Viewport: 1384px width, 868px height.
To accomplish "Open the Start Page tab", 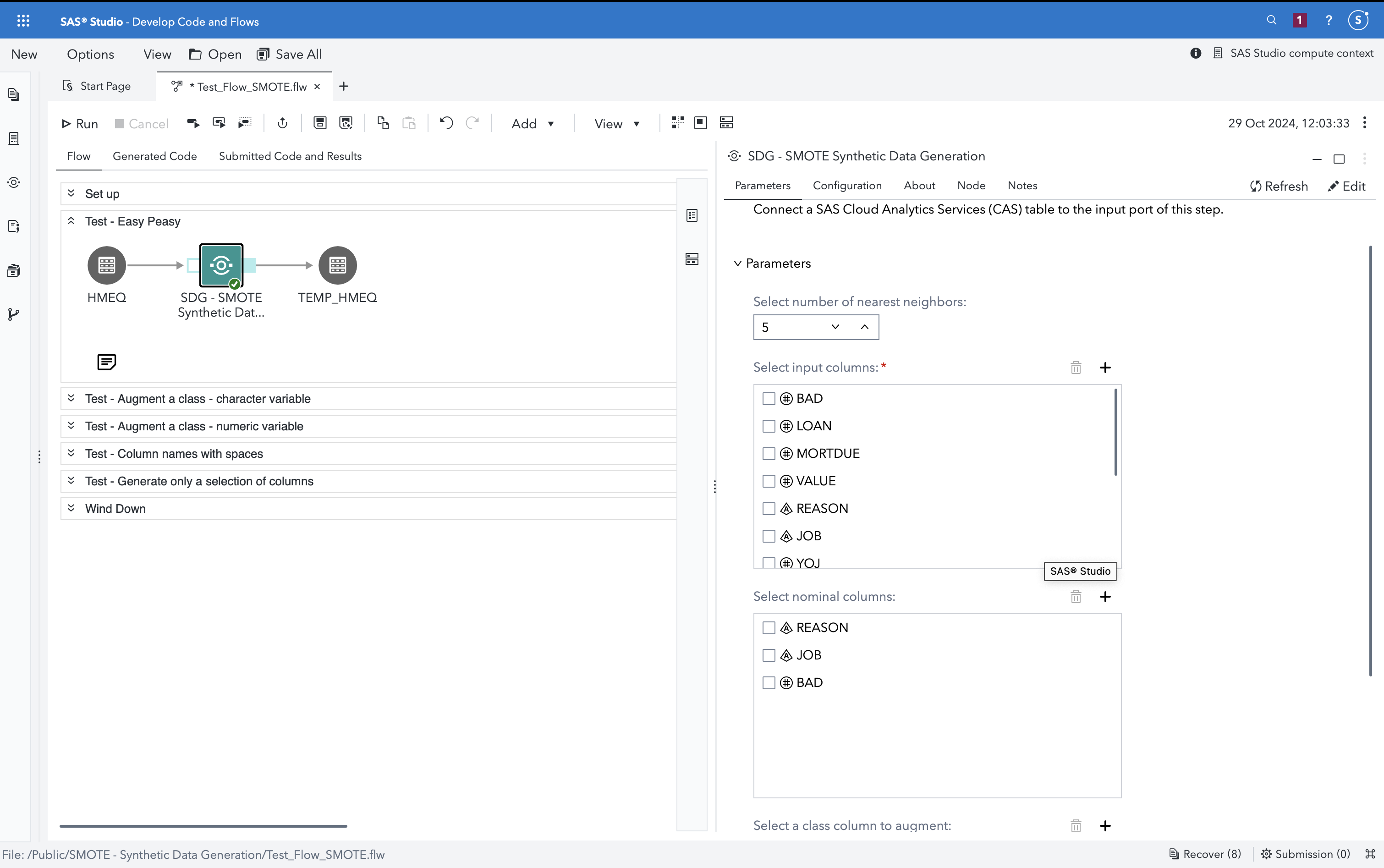I will [x=97, y=86].
